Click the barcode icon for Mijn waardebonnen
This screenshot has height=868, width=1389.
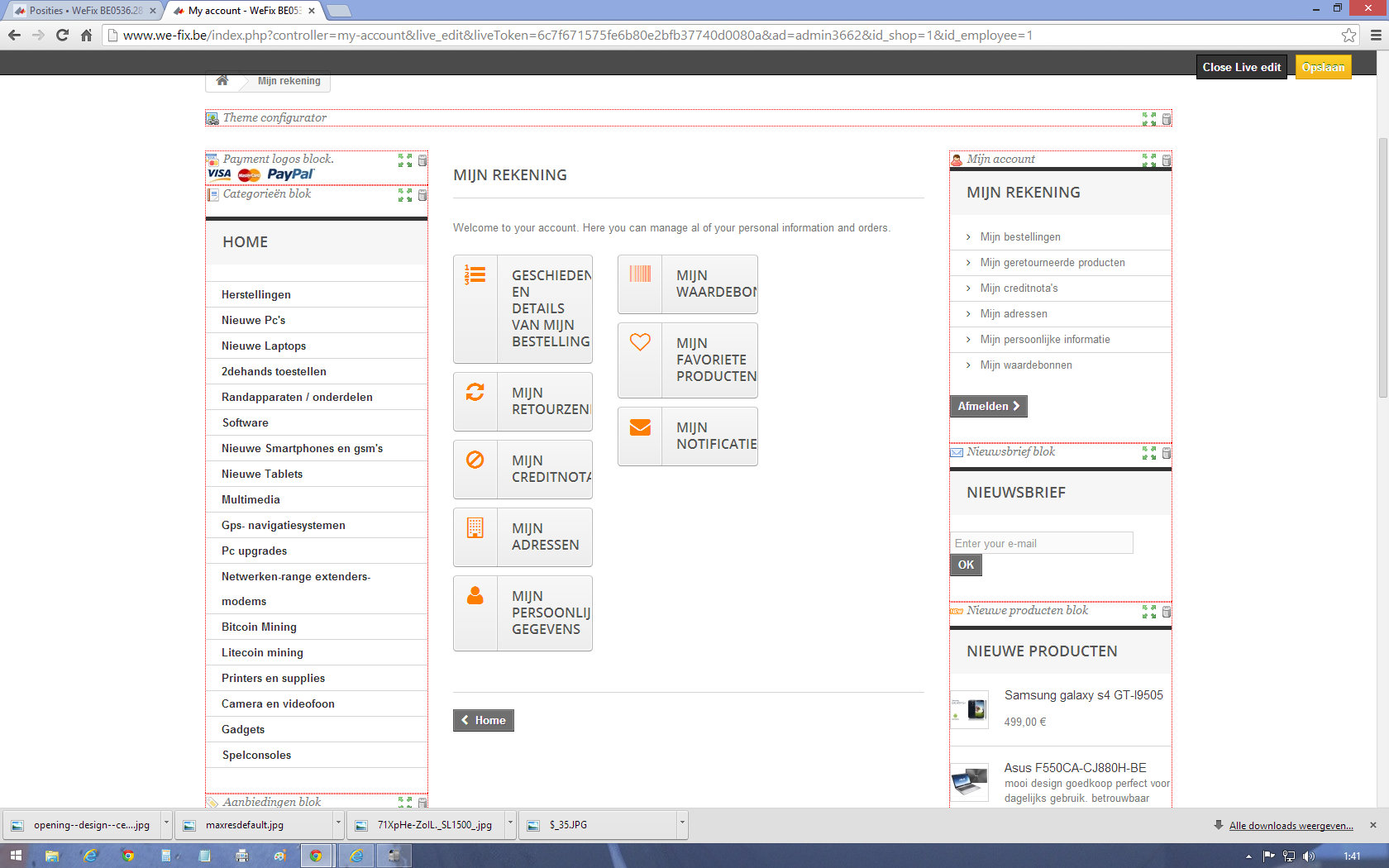[x=640, y=274]
